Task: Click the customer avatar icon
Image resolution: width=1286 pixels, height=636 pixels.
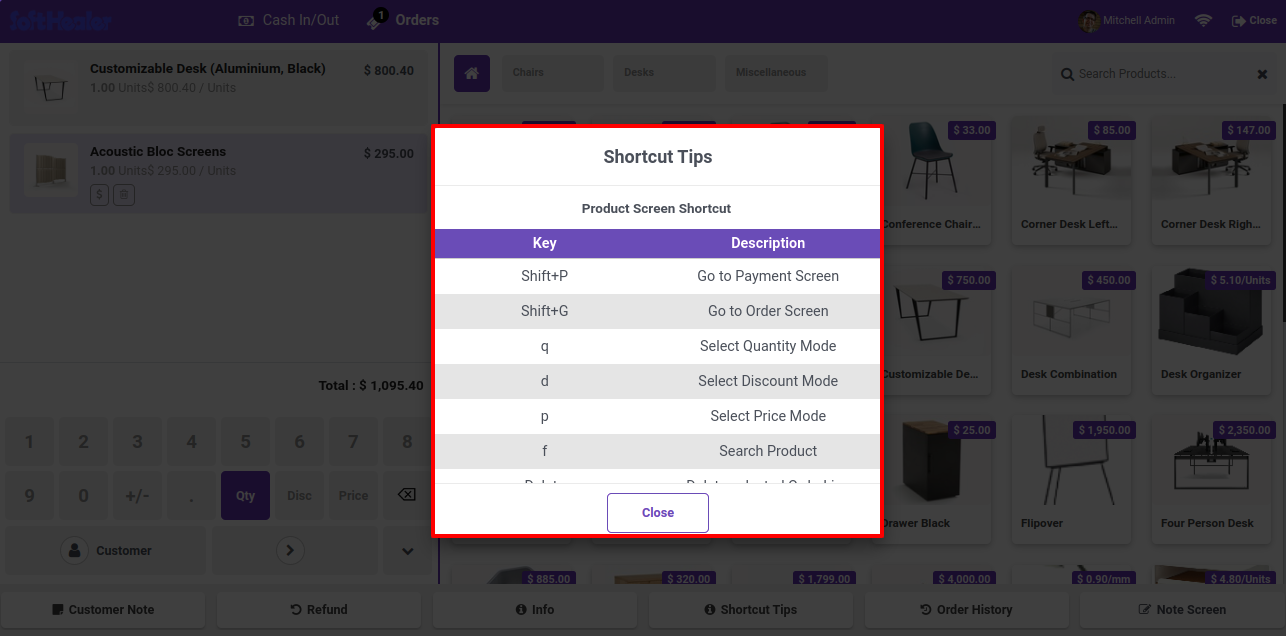Action: 74,550
